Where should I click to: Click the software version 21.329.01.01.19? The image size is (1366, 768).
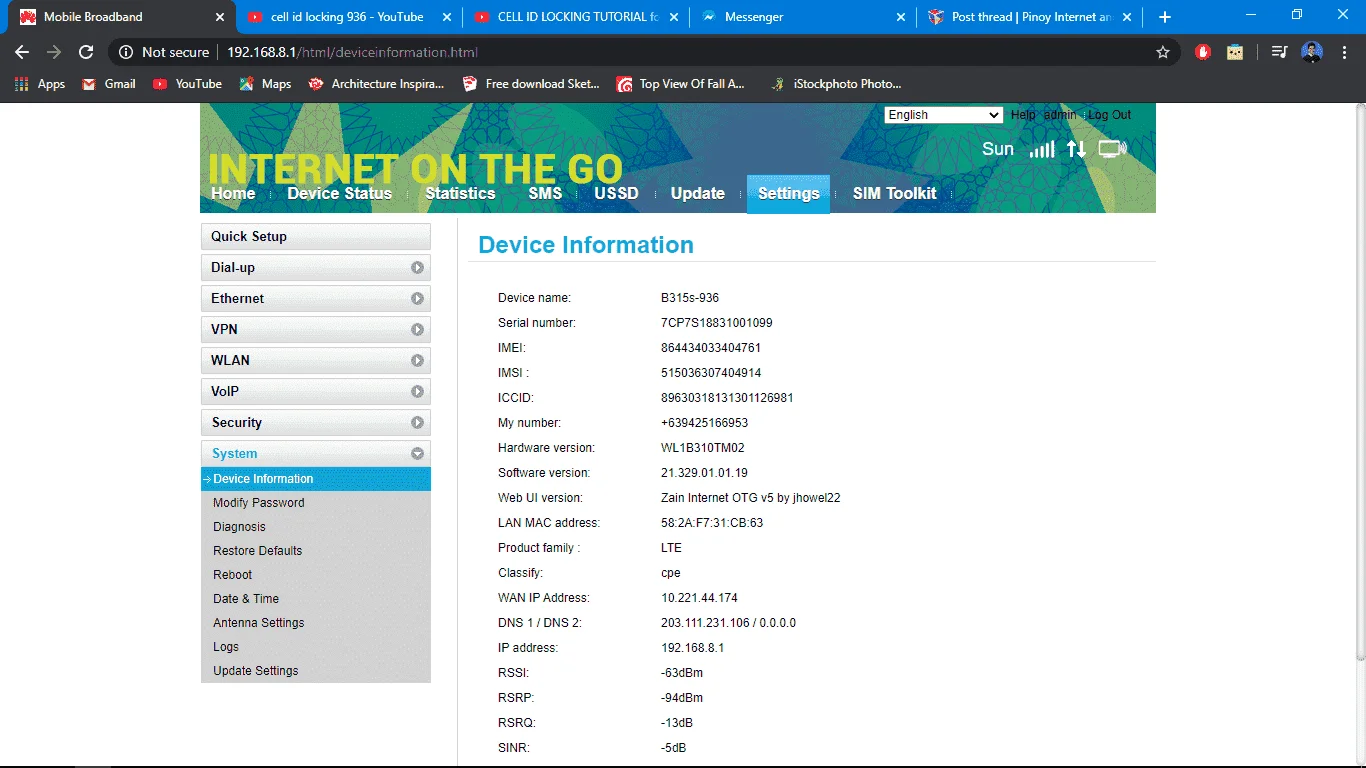pos(704,473)
